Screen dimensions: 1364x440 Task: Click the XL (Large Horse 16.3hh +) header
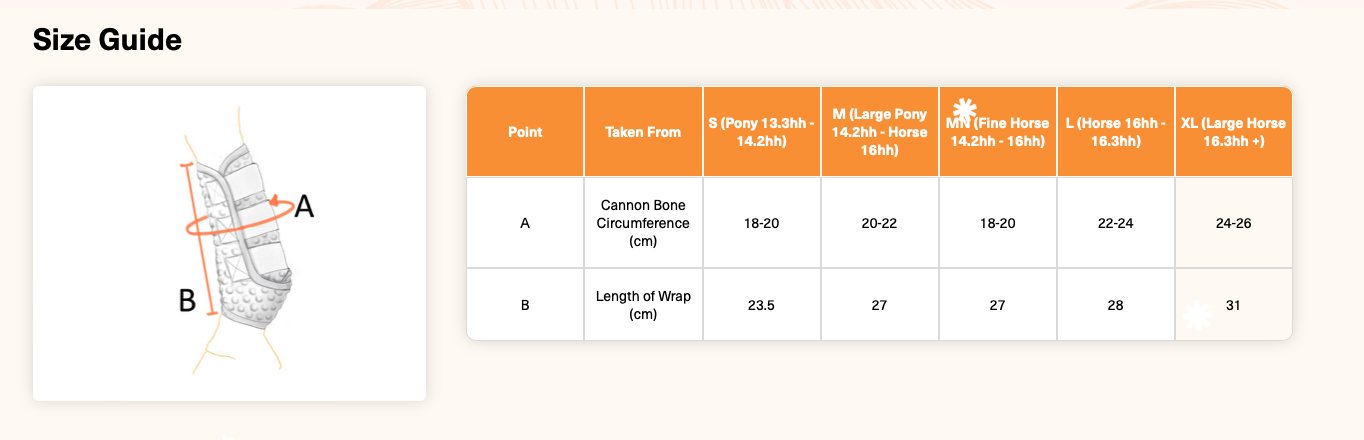[1232, 132]
